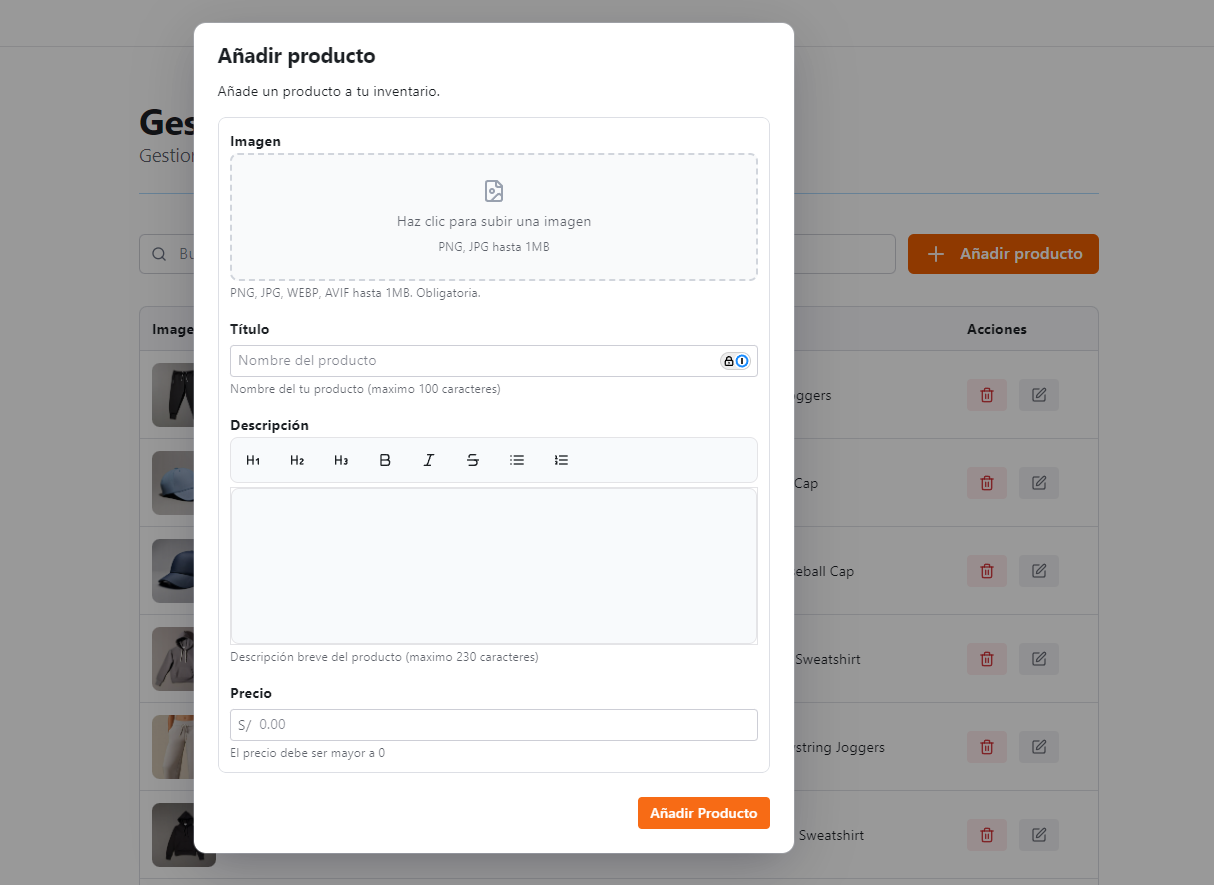This screenshot has width=1214, height=885.
Task: Delete the Baseball Cap product row
Action: pyautogui.click(x=987, y=571)
